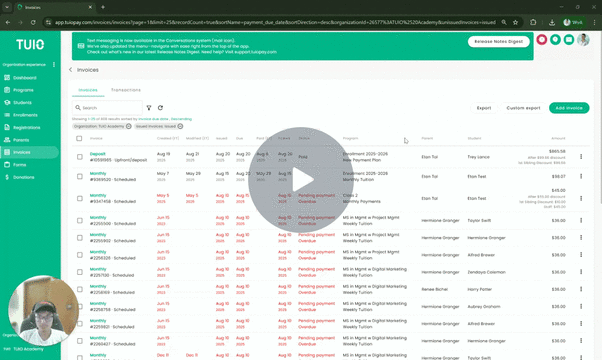Select the Invoices tab
The height and width of the screenshot is (360, 602).
coord(88,90)
